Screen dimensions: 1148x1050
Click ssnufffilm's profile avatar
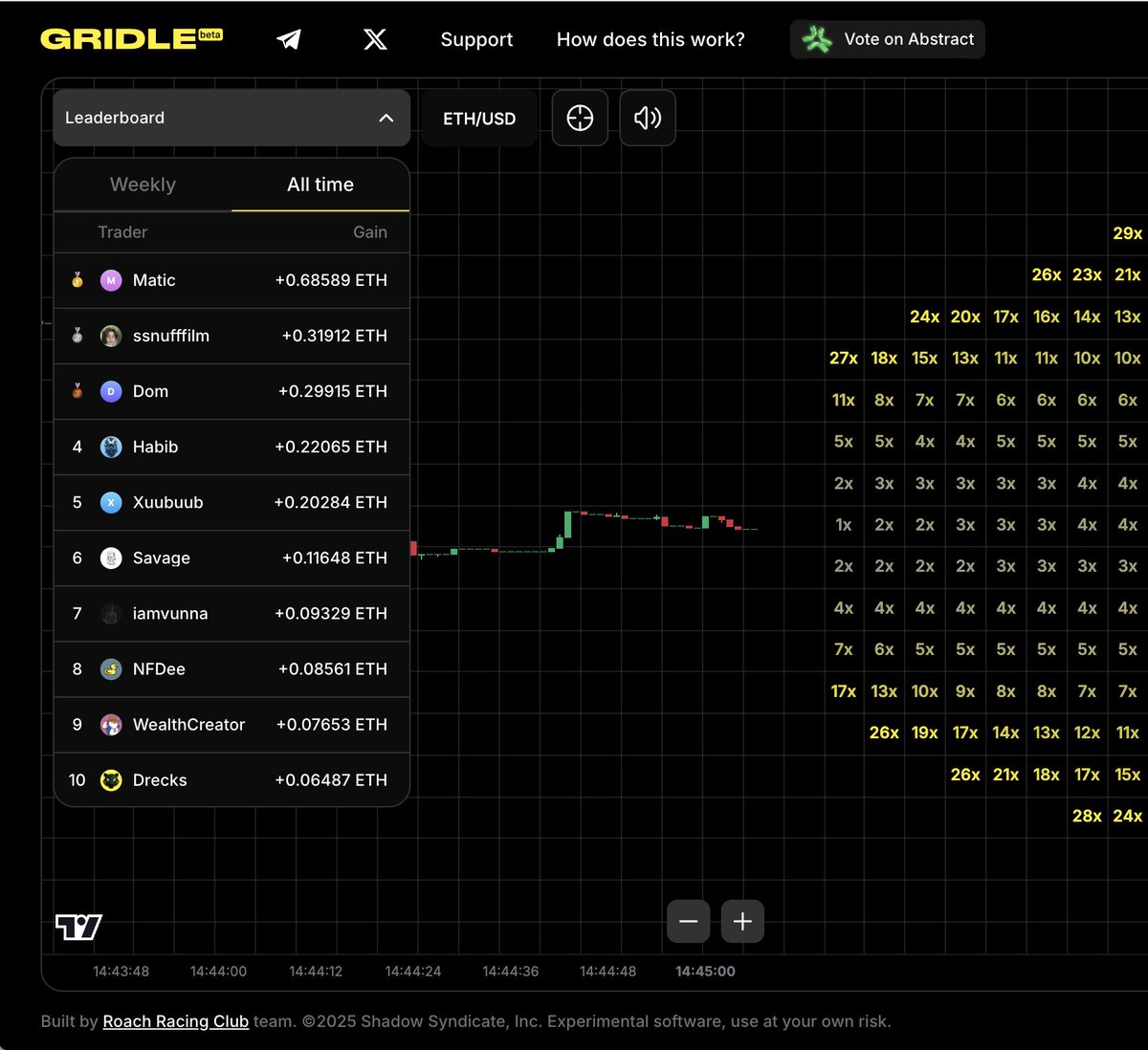click(x=111, y=336)
